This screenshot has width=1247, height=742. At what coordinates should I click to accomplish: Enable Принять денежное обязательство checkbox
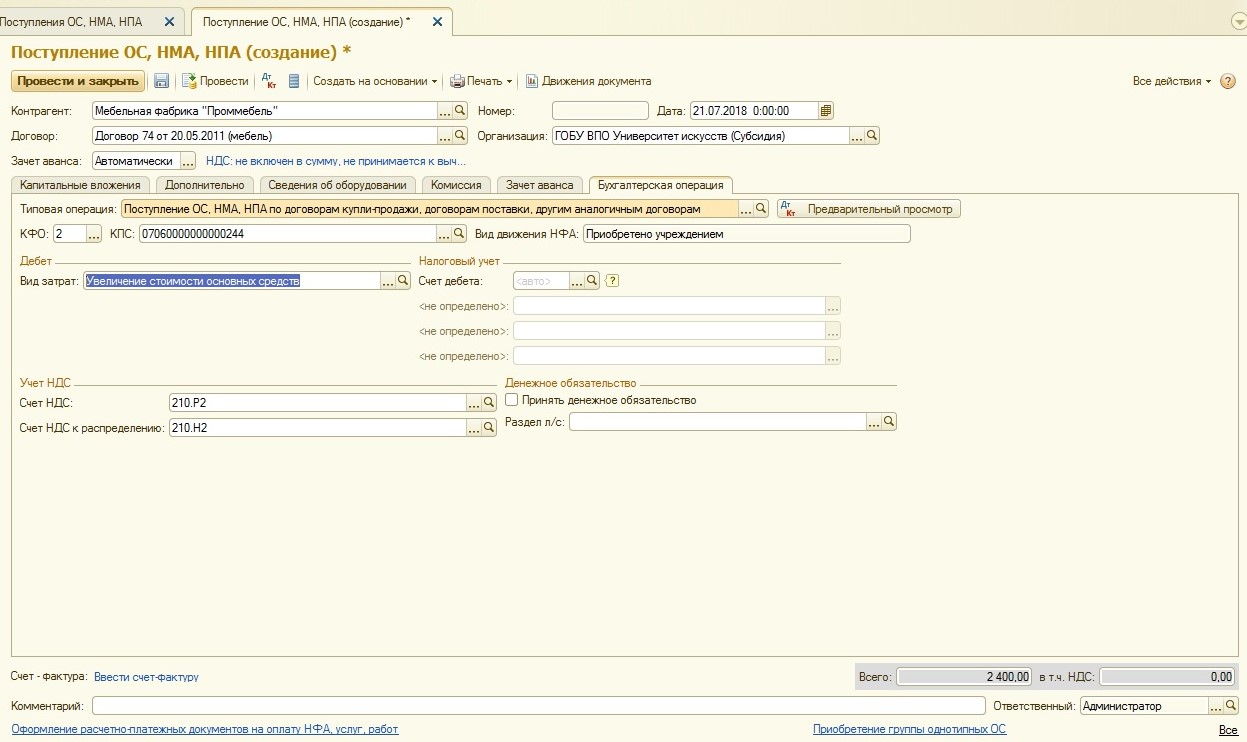(x=512, y=400)
